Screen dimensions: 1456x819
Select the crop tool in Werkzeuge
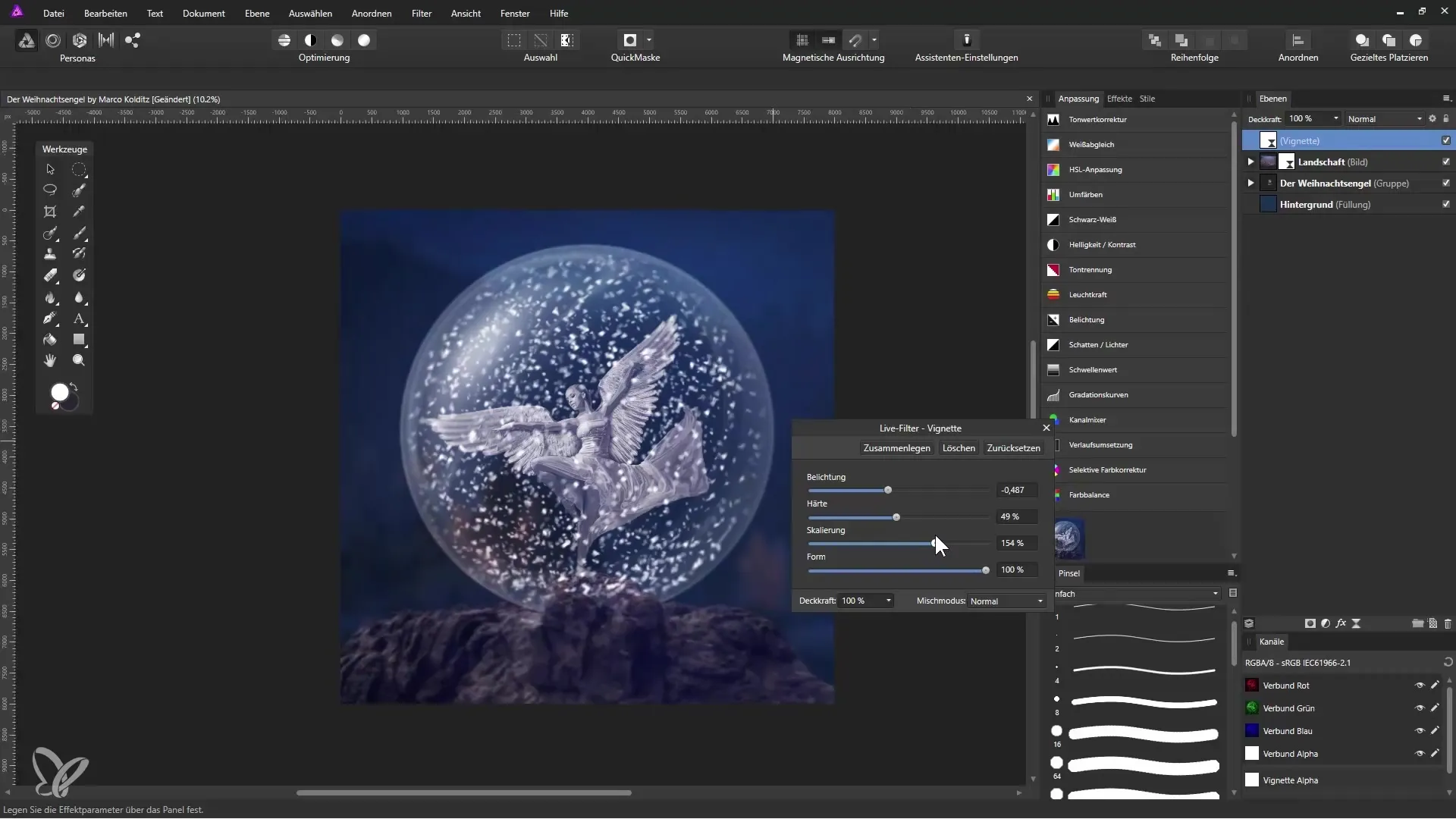(x=50, y=212)
